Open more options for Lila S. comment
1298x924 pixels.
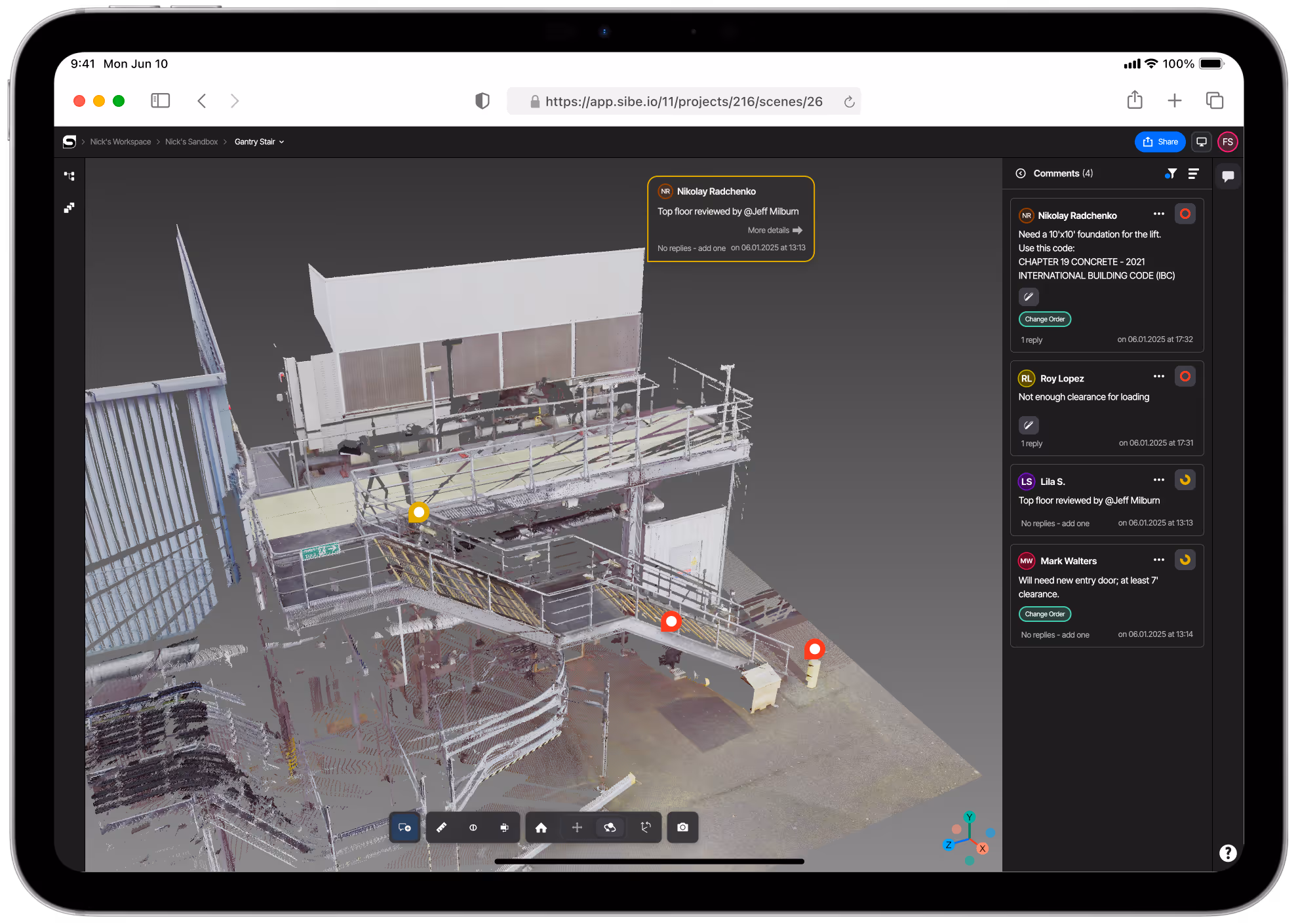[x=1159, y=480]
